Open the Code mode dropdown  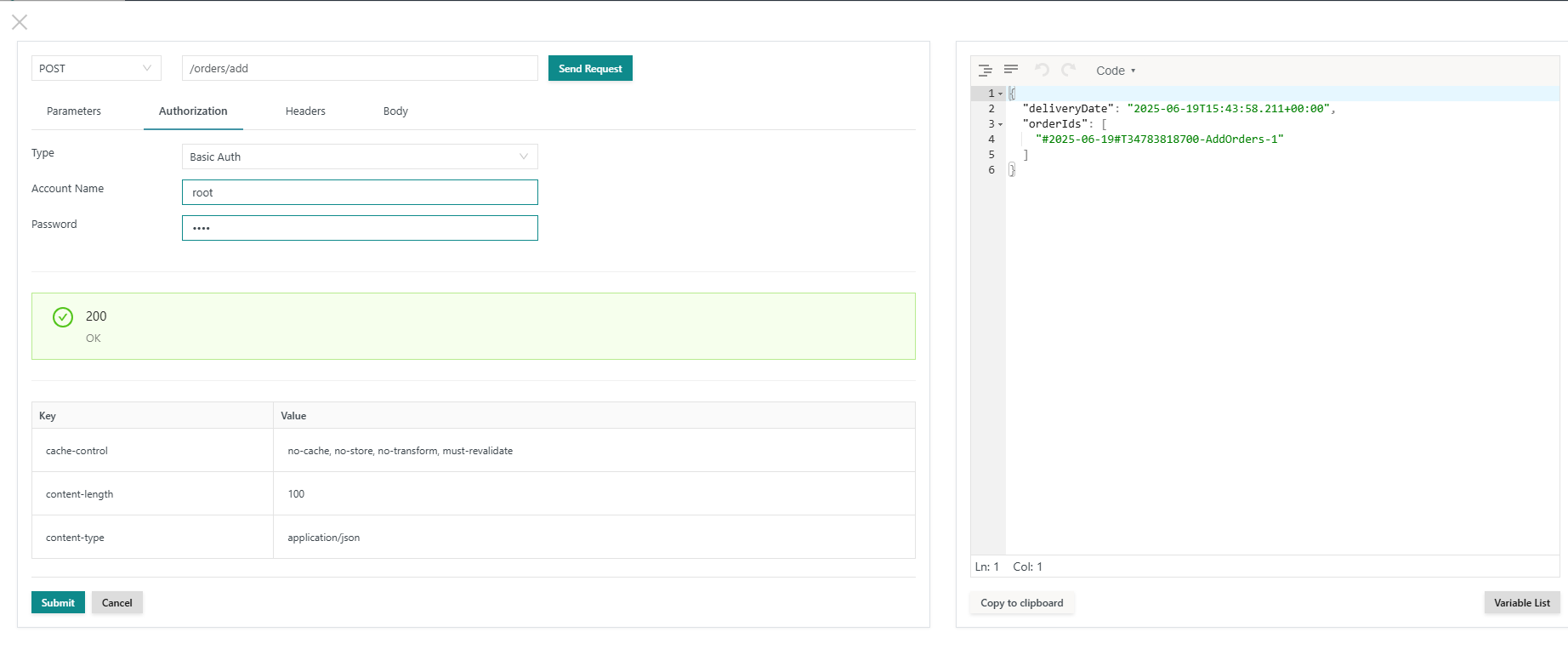click(x=1116, y=71)
